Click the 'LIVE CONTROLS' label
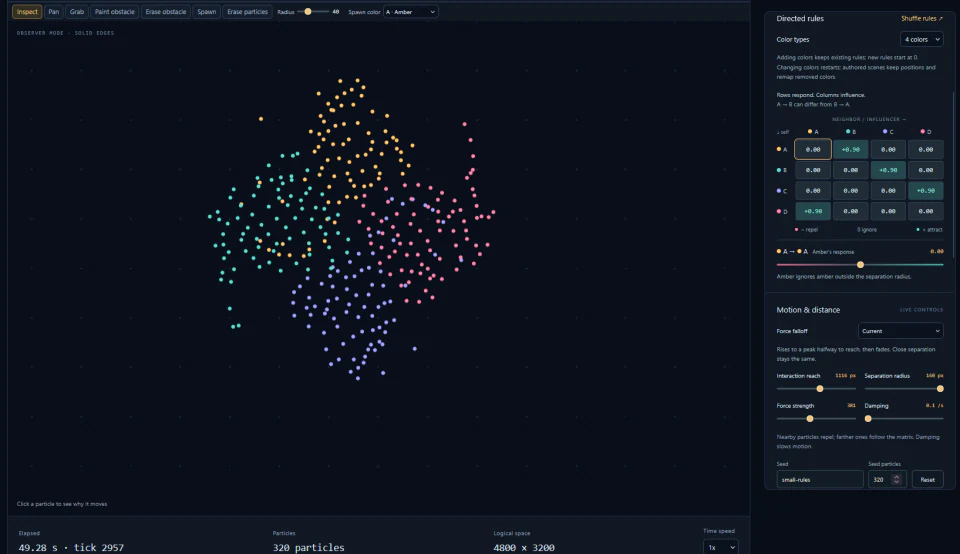 coord(921,310)
